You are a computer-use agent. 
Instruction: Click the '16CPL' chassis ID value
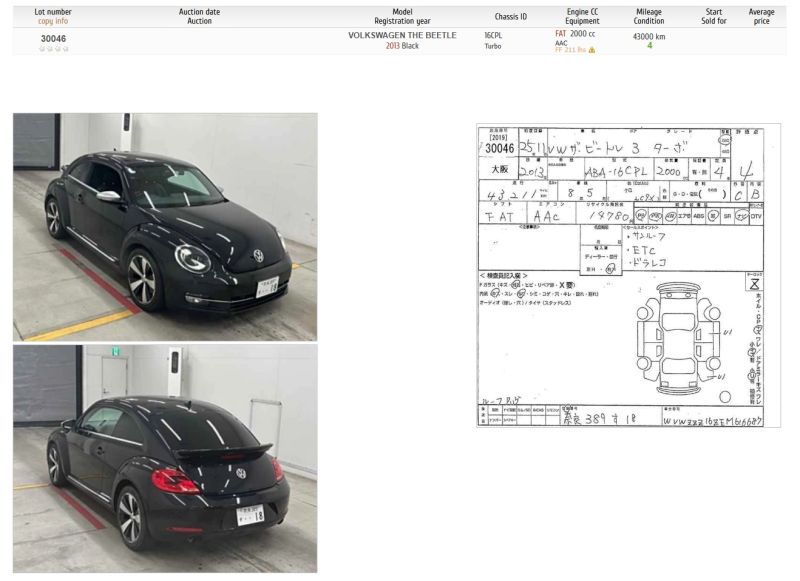click(x=493, y=35)
